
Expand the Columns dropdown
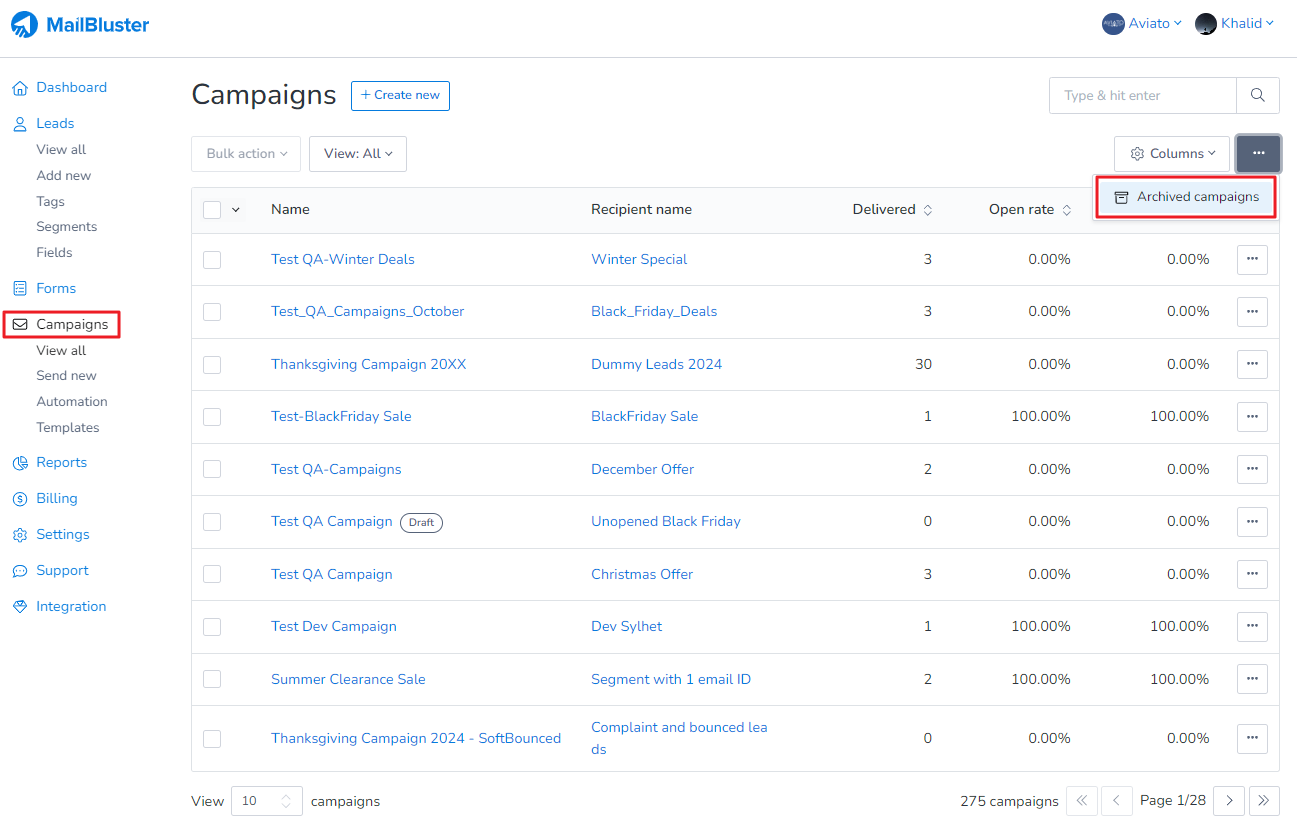1172,154
